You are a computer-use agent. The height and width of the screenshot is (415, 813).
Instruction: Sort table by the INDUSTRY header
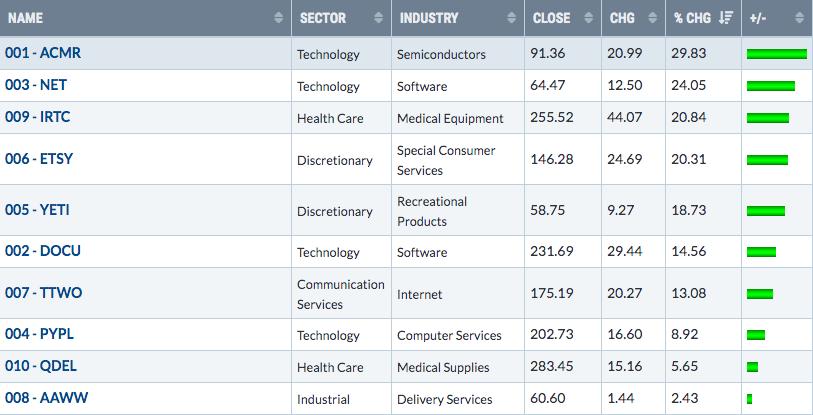429,18
